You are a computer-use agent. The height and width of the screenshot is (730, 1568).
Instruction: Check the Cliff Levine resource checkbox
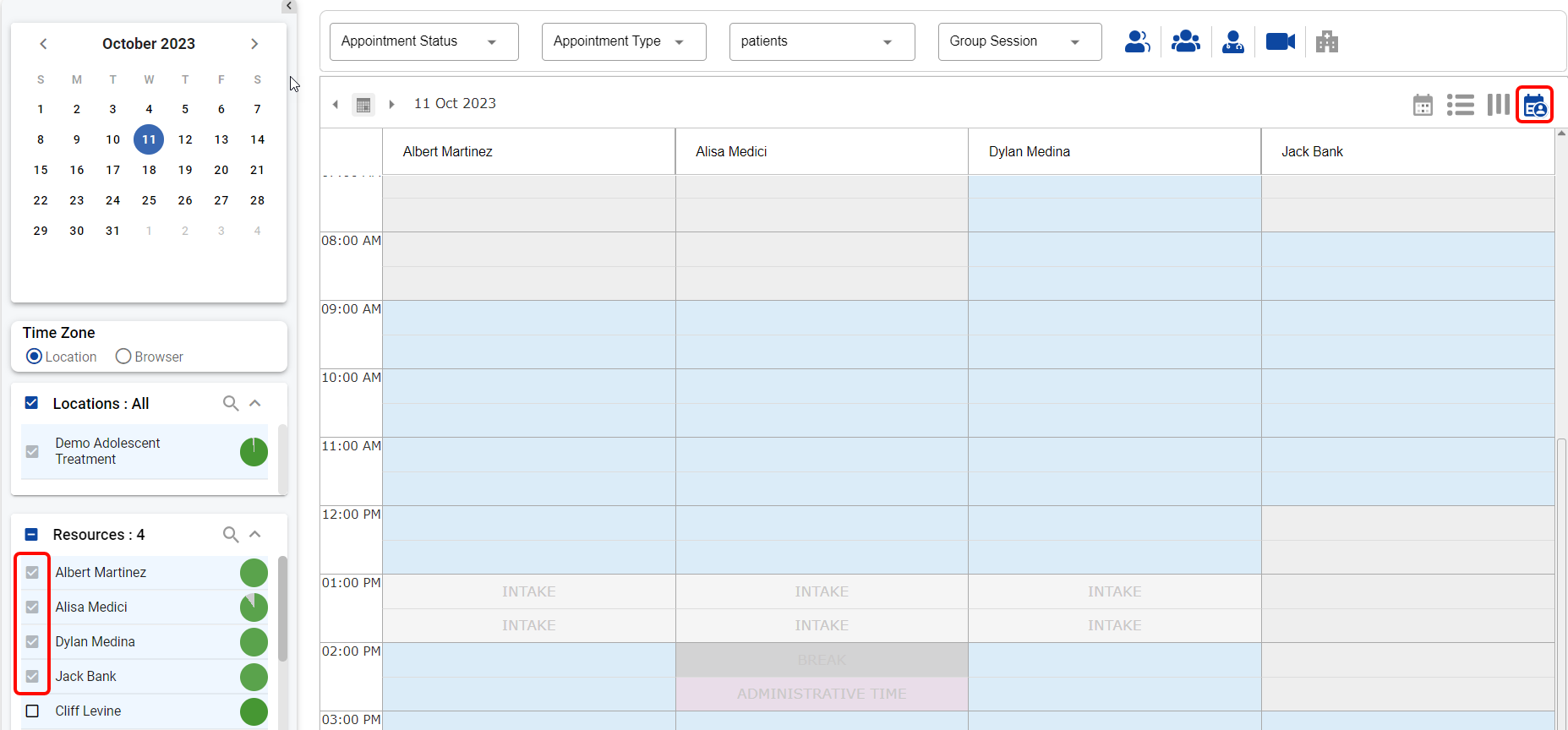[32, 711]
